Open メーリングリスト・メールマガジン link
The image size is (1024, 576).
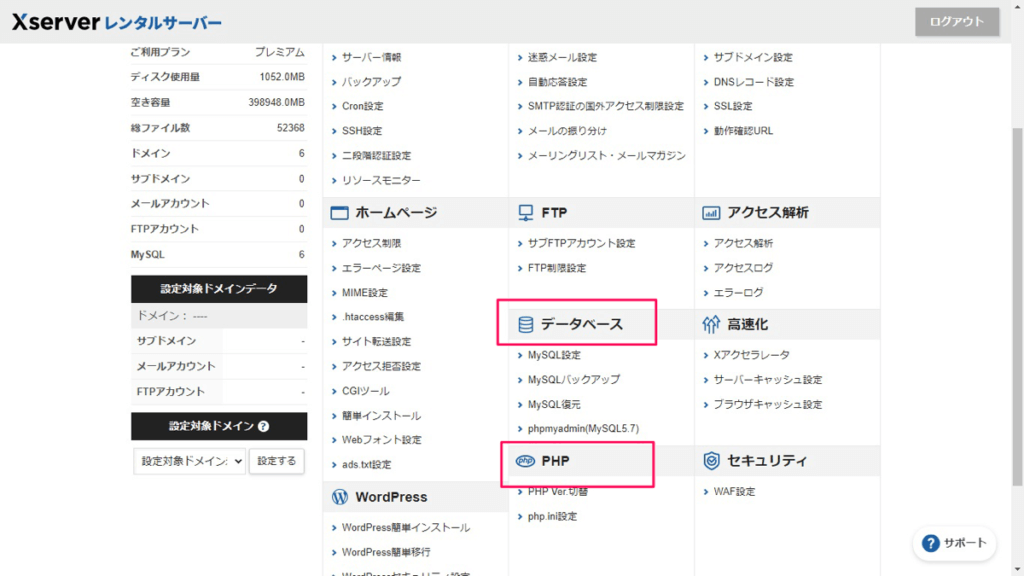607,156
